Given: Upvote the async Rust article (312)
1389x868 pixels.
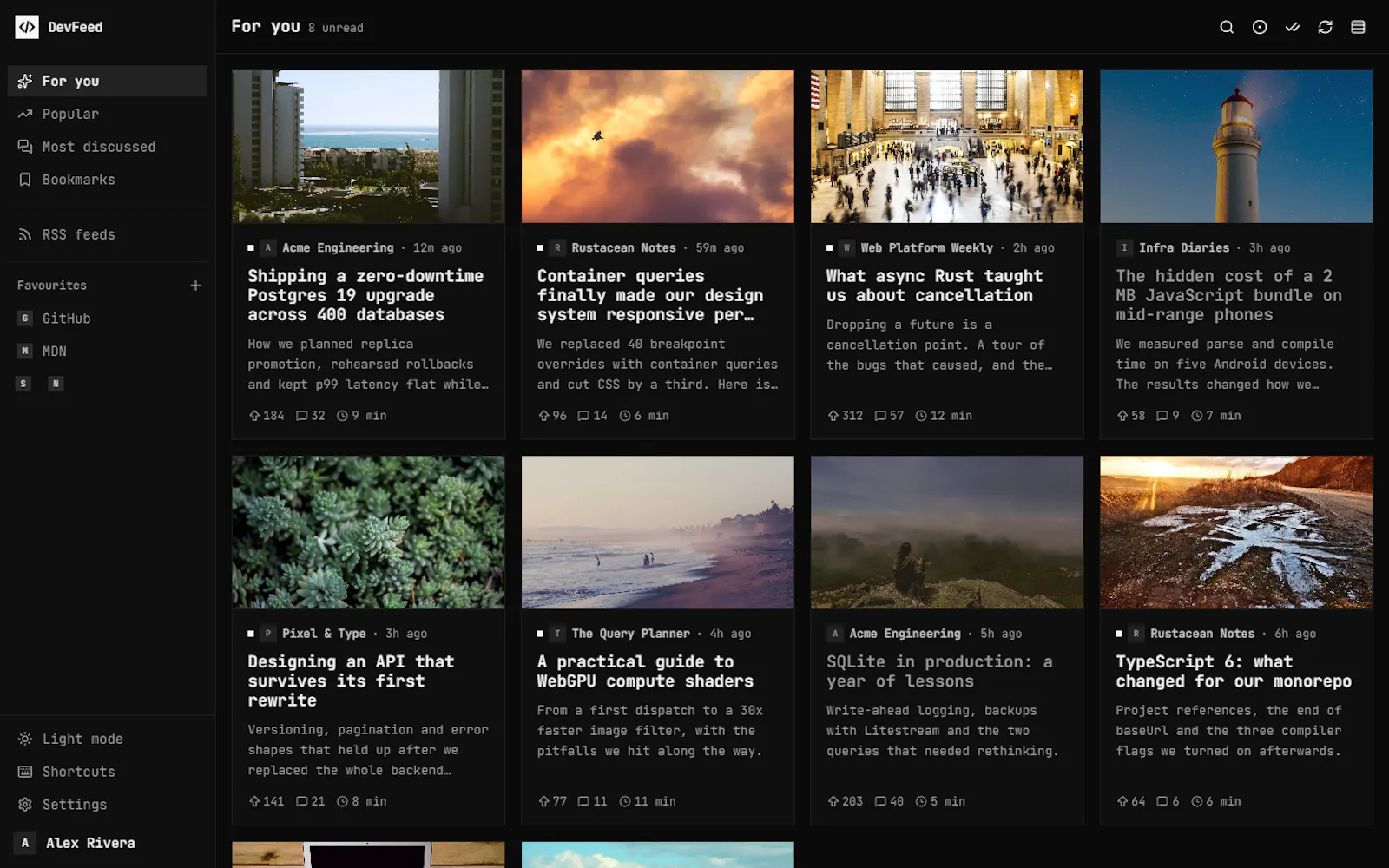Looking at the screenshot, I should (x=846, y=416).
